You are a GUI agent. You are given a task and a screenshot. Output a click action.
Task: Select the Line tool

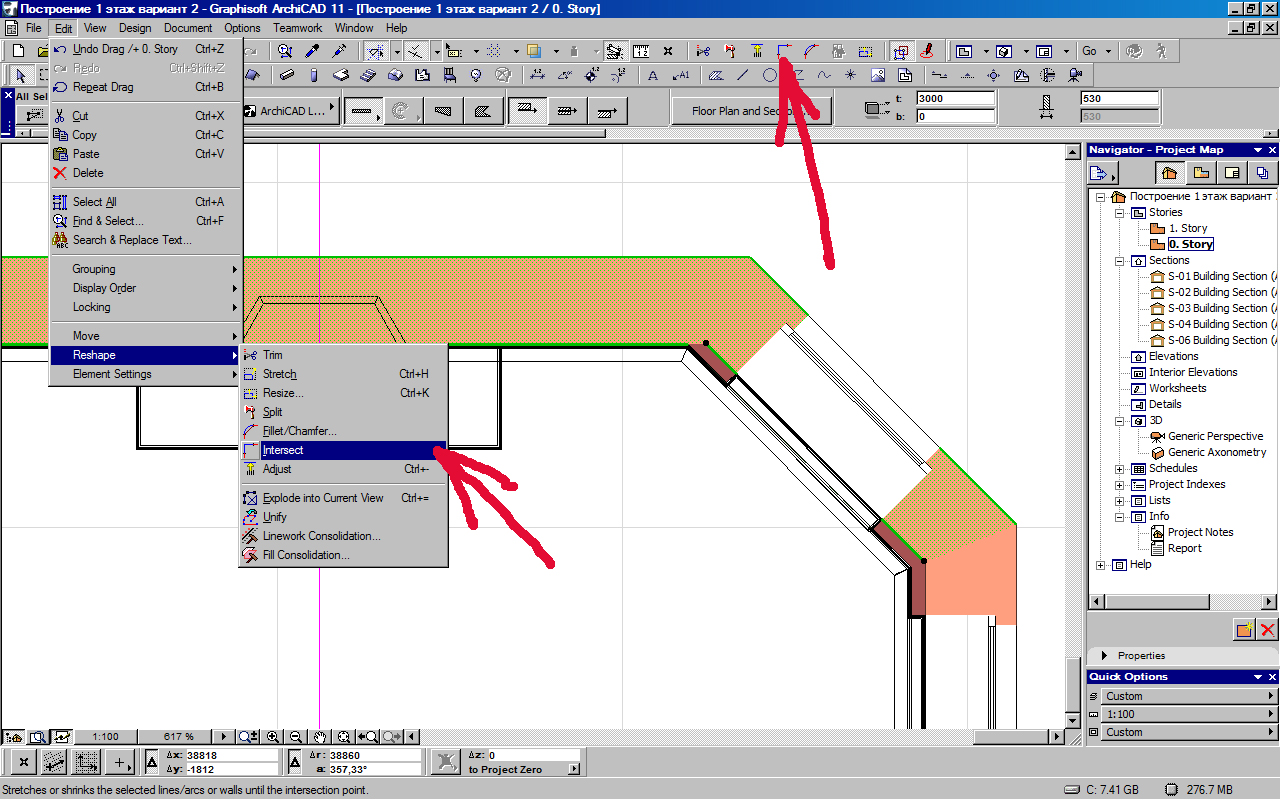(743, 75)
